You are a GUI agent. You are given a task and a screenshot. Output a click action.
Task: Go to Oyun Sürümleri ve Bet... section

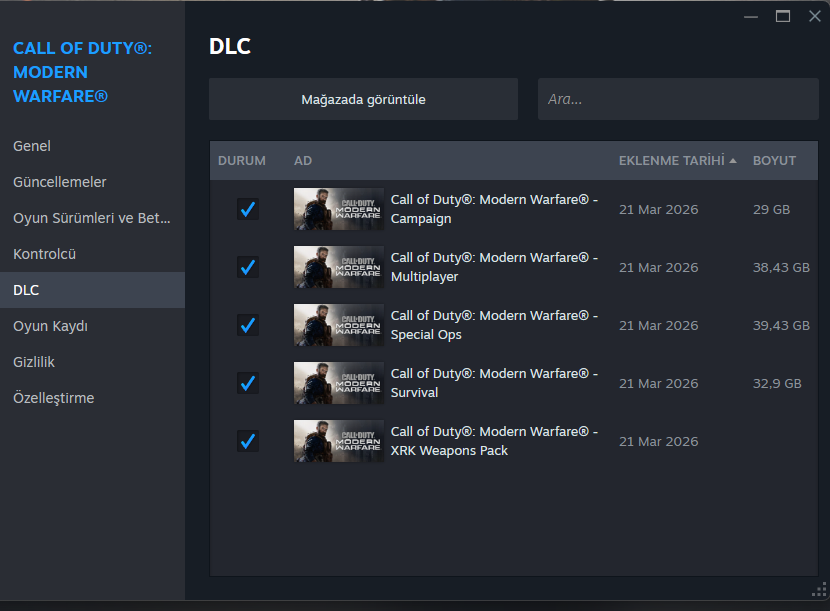tap(92, 218)
